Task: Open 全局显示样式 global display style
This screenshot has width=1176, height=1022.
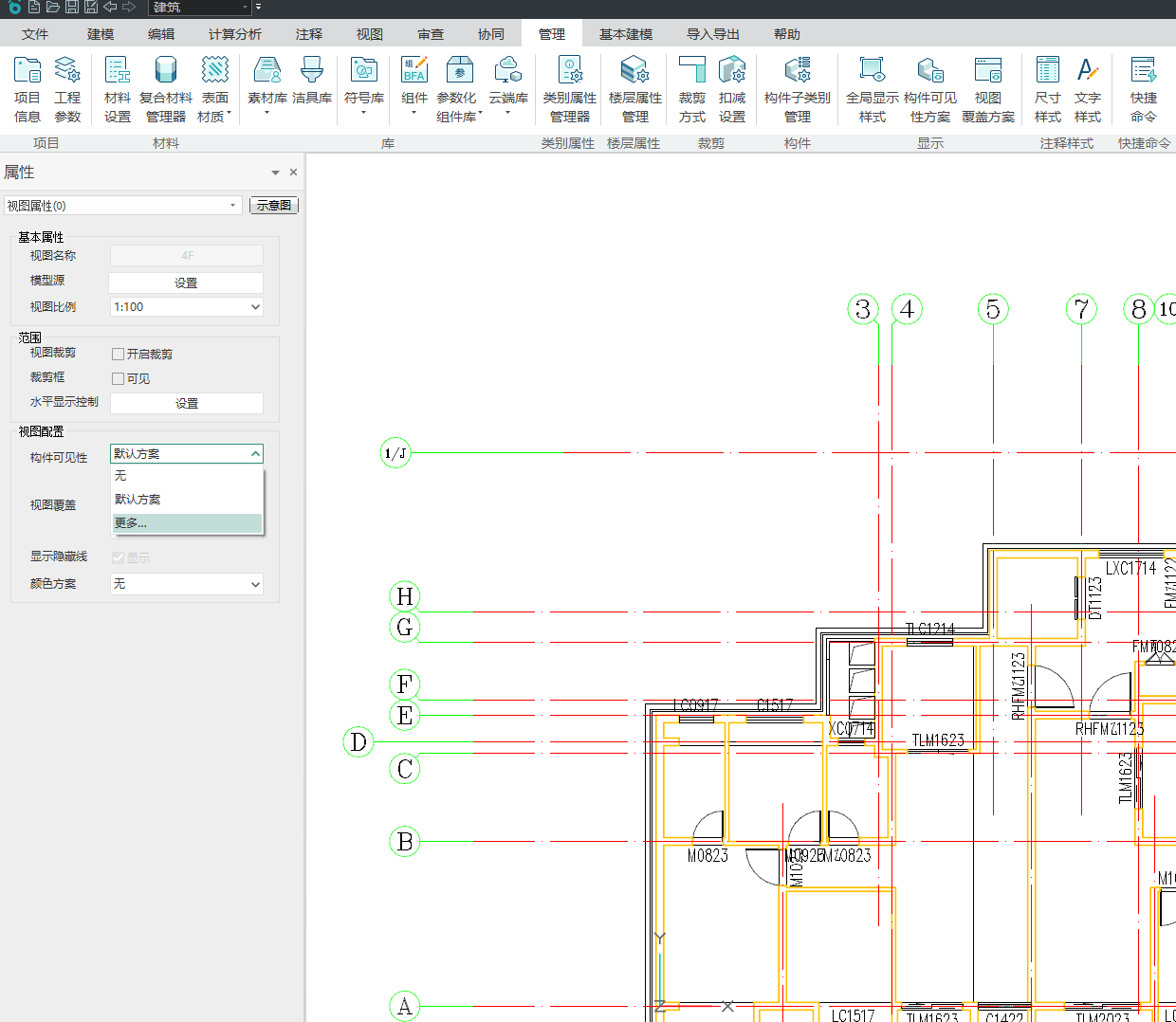Action: [872, 88]
